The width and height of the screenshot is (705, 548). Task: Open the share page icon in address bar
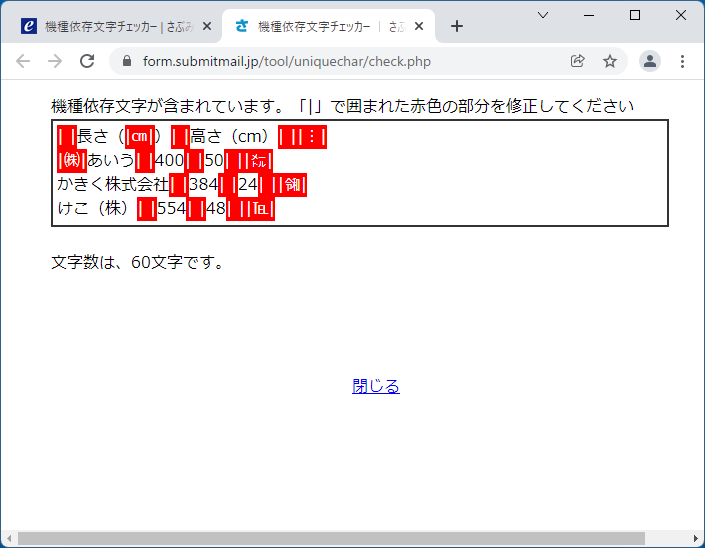[577, 61]
